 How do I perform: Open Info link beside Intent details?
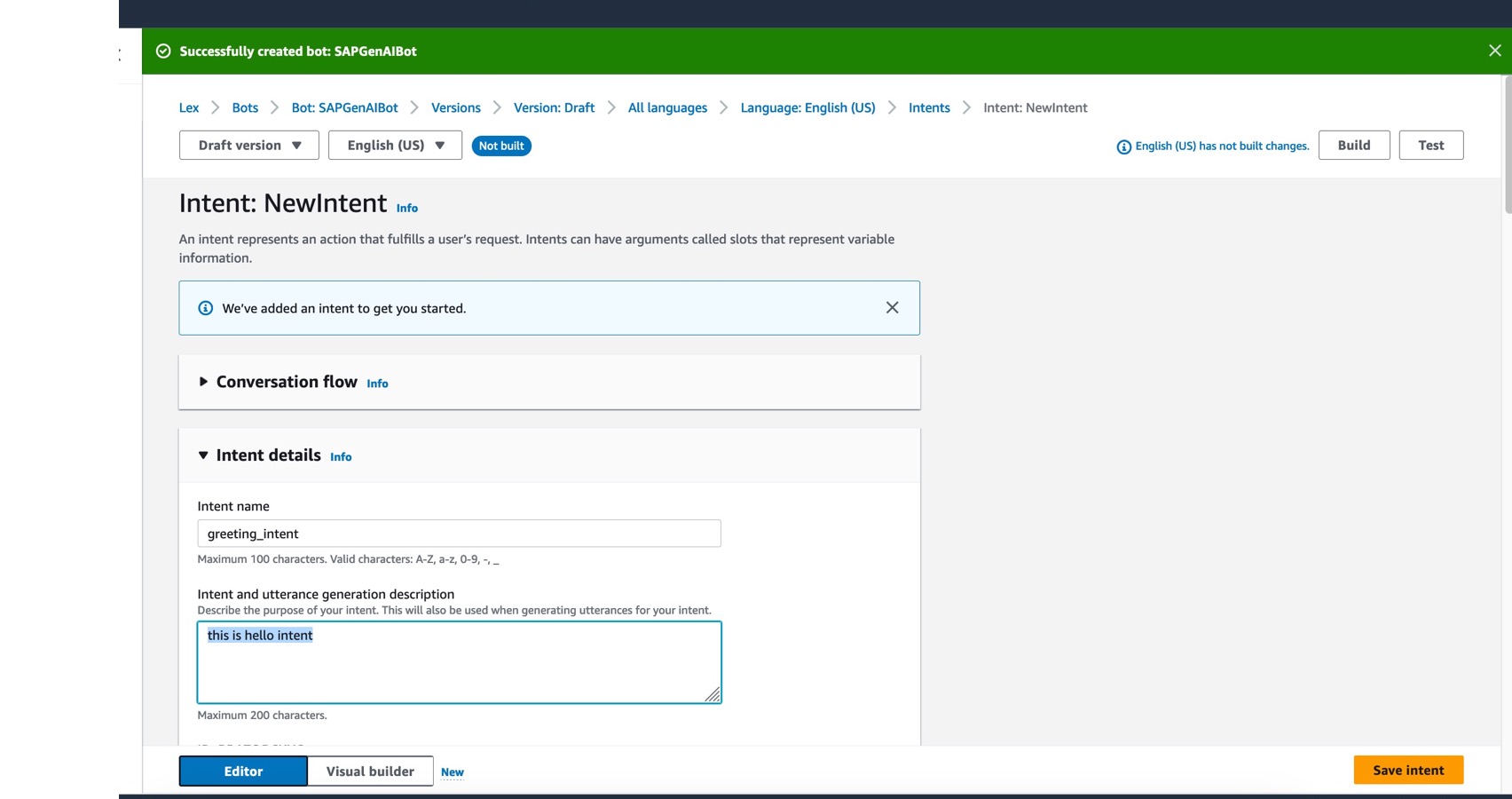point(341,456)
